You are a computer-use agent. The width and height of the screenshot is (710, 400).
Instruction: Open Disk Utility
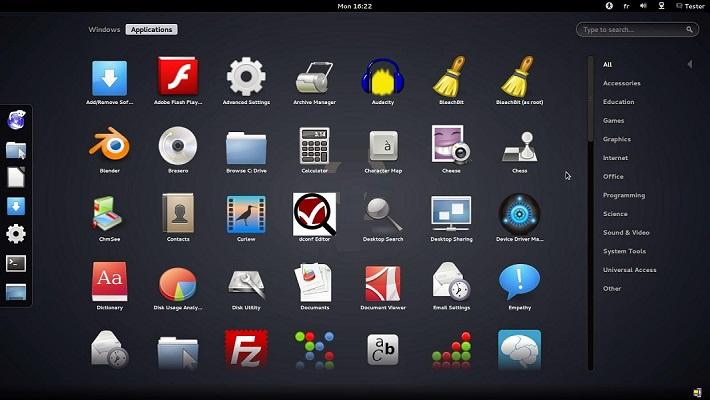(x=246, y=284)
